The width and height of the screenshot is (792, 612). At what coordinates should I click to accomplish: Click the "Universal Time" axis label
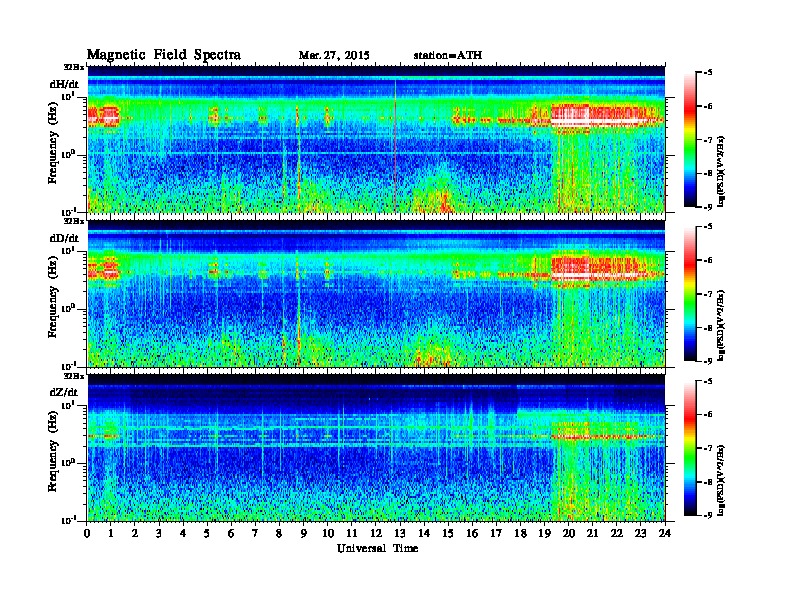point(377,548)
